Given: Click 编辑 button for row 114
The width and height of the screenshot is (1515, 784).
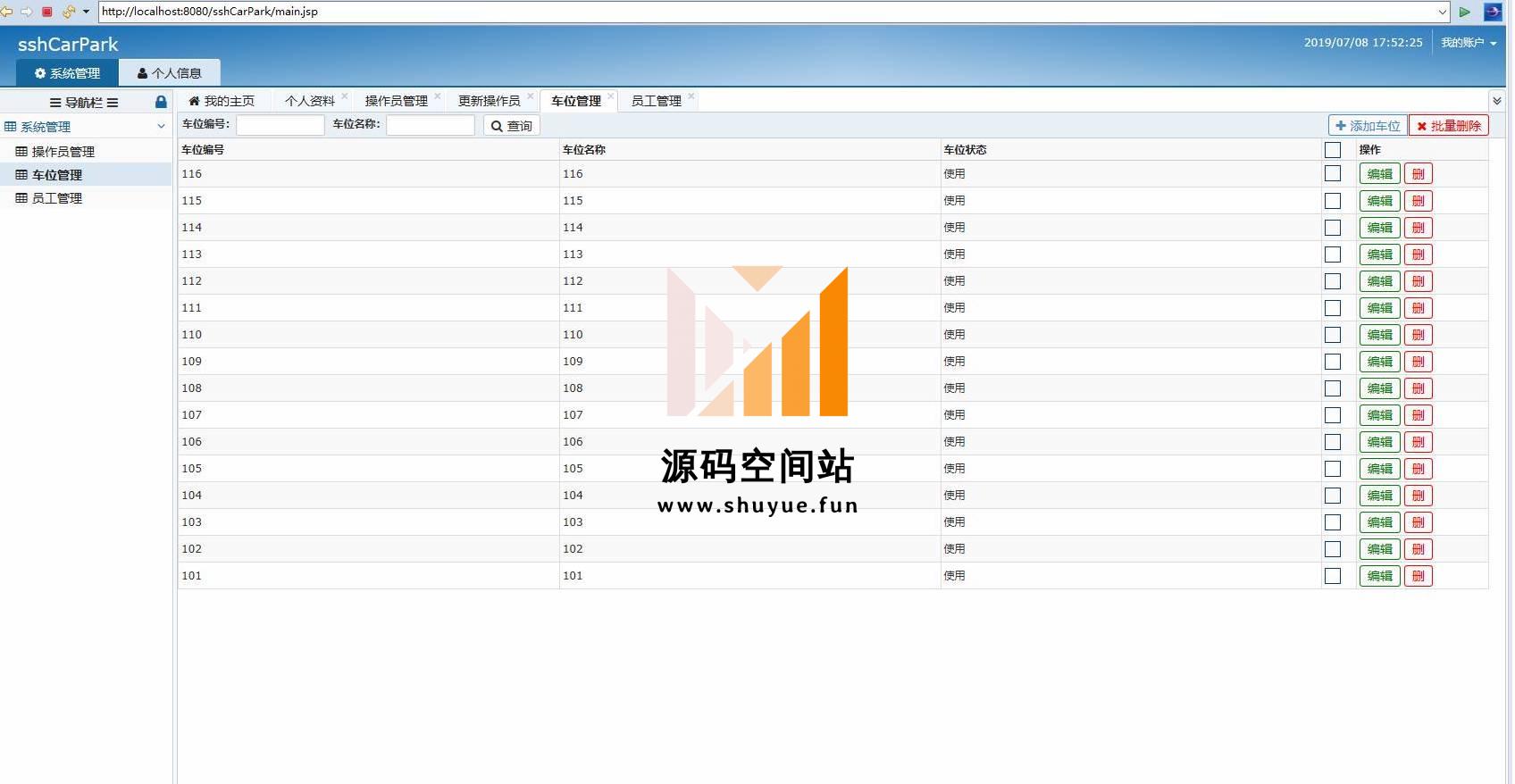Looking at the screenshot, I should (x=1379, y=228).
